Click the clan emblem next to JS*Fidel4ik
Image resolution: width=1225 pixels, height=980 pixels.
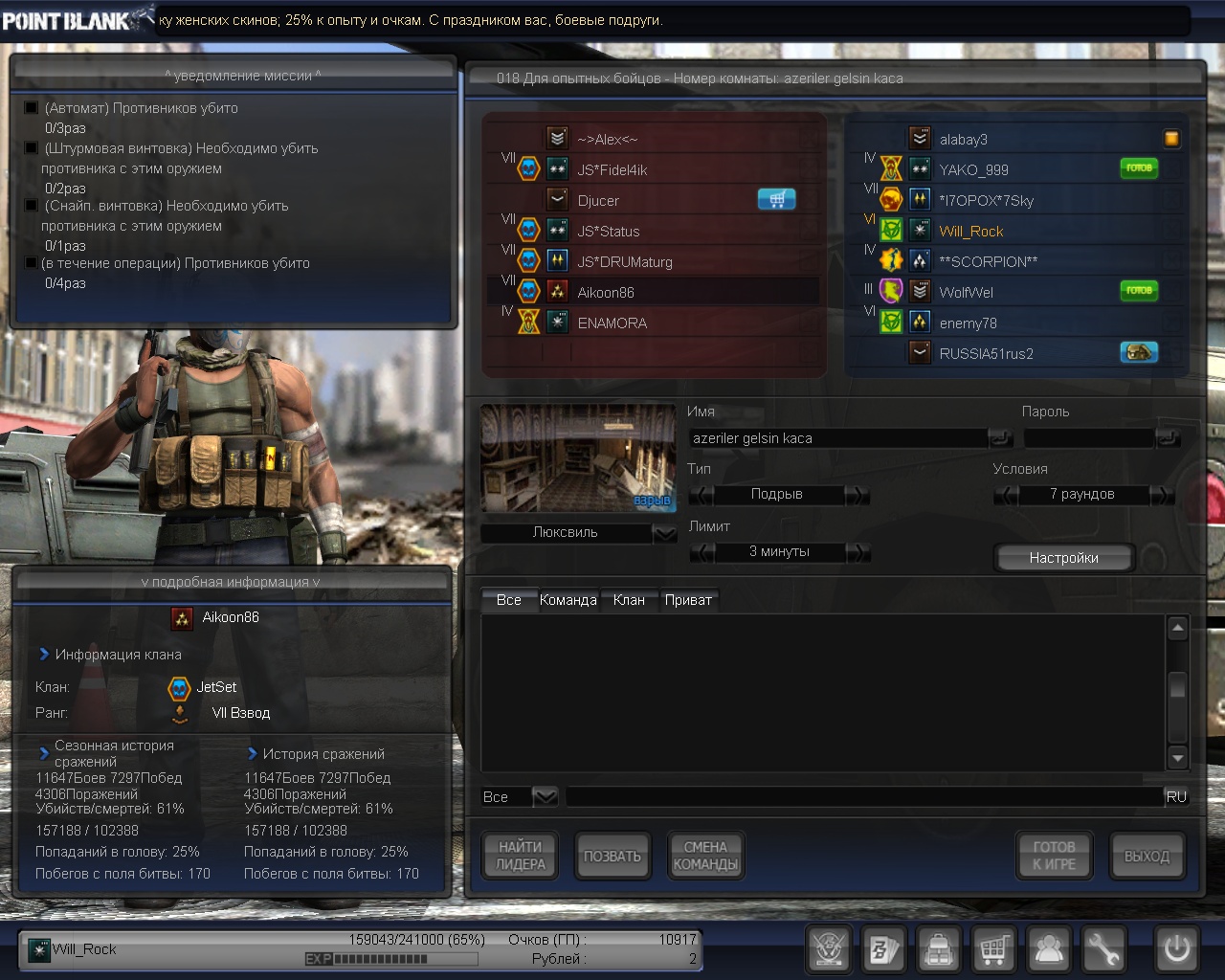[x=528, y=169]
